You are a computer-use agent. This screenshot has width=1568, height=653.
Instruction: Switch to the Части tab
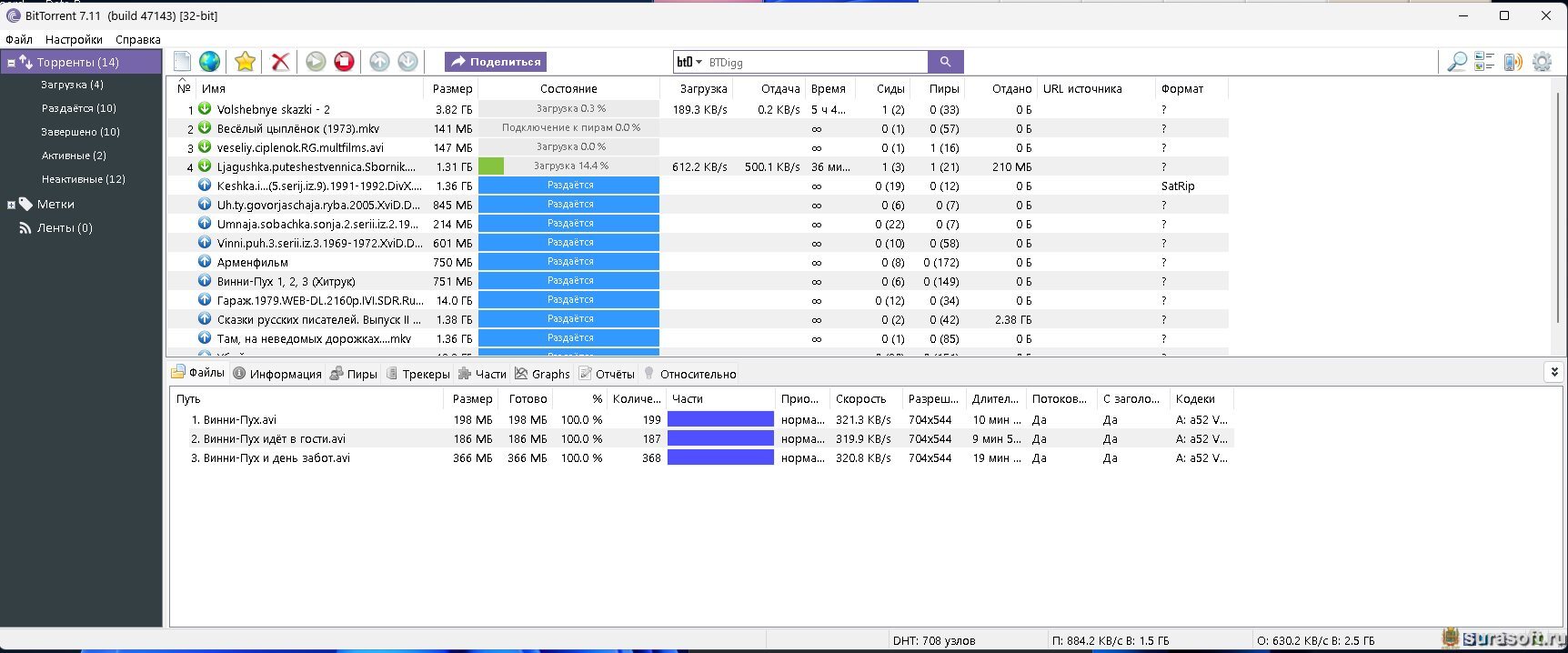482,374
